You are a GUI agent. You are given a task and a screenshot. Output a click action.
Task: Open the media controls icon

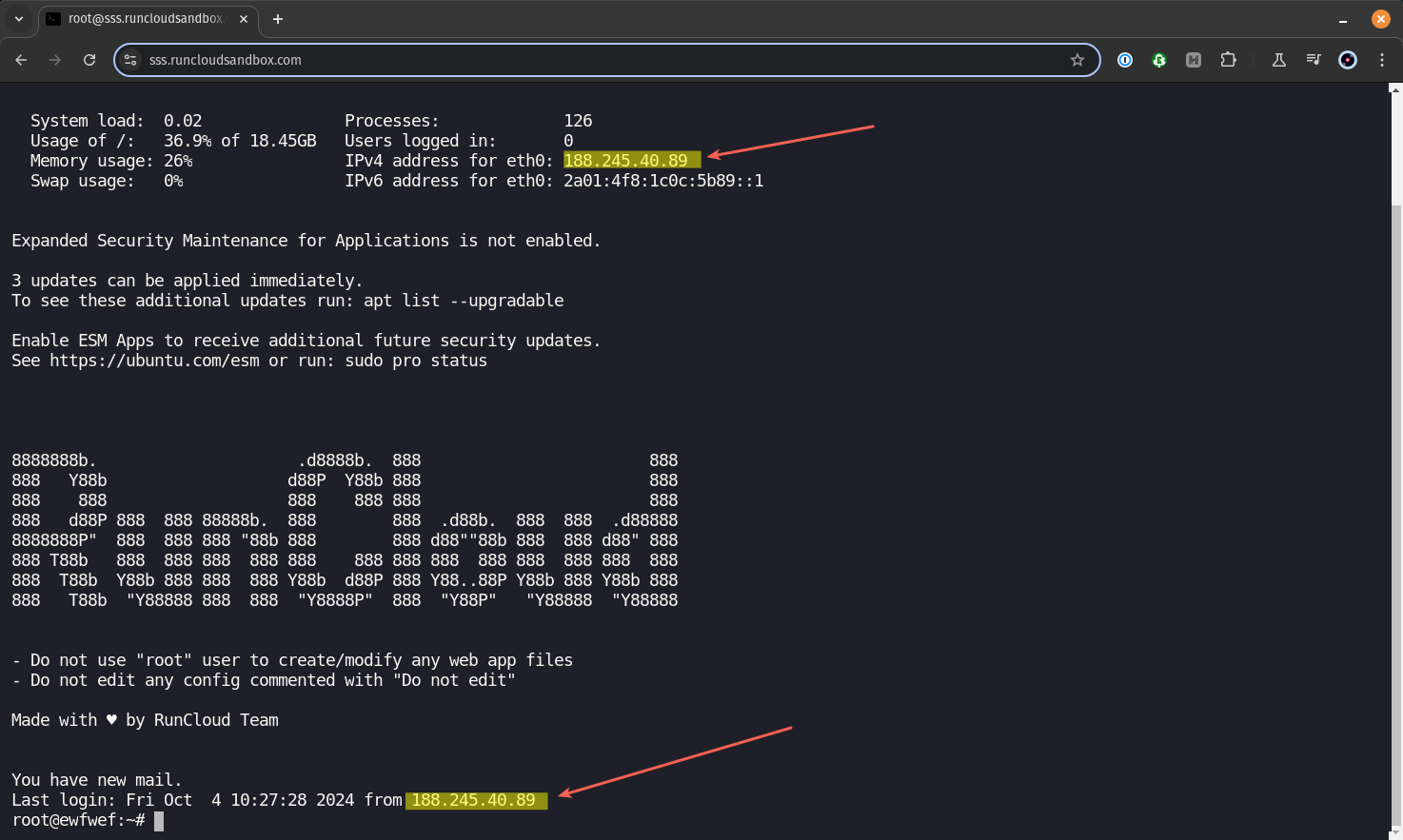pos(1313,60)
